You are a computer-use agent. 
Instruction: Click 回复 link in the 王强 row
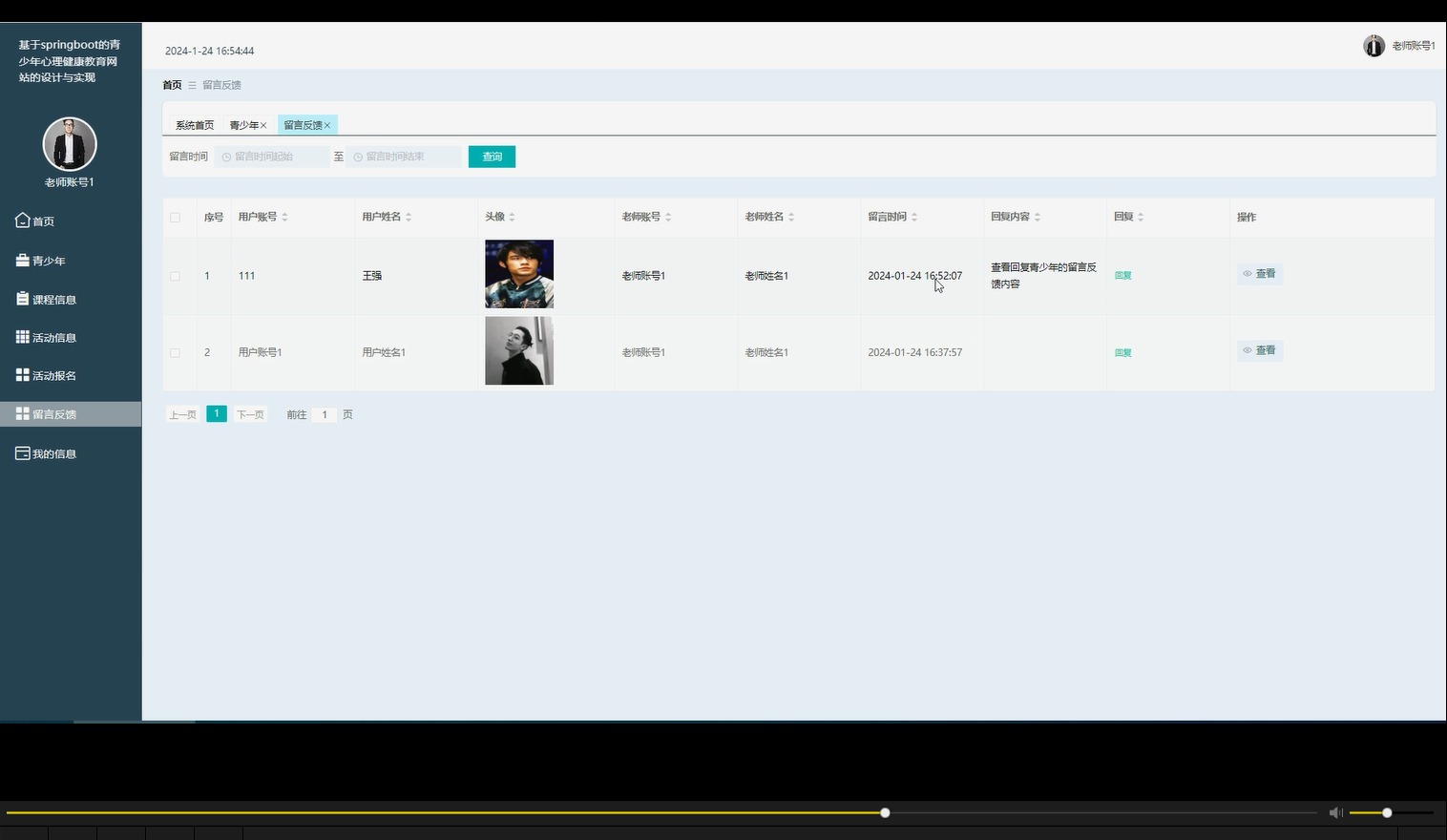point(1123,275)
